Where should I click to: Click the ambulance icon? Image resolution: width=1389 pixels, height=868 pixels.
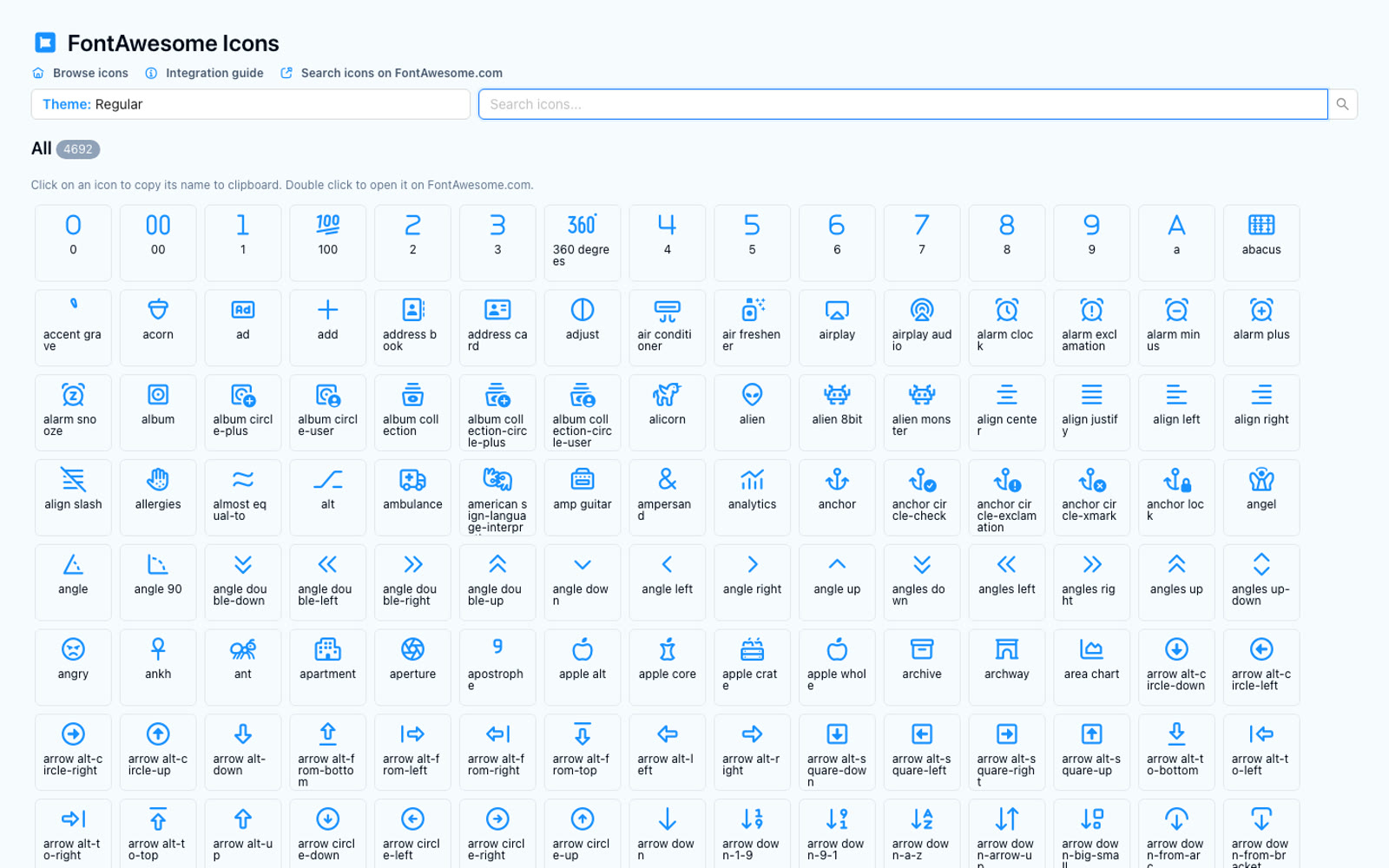(x=412, y=497)
